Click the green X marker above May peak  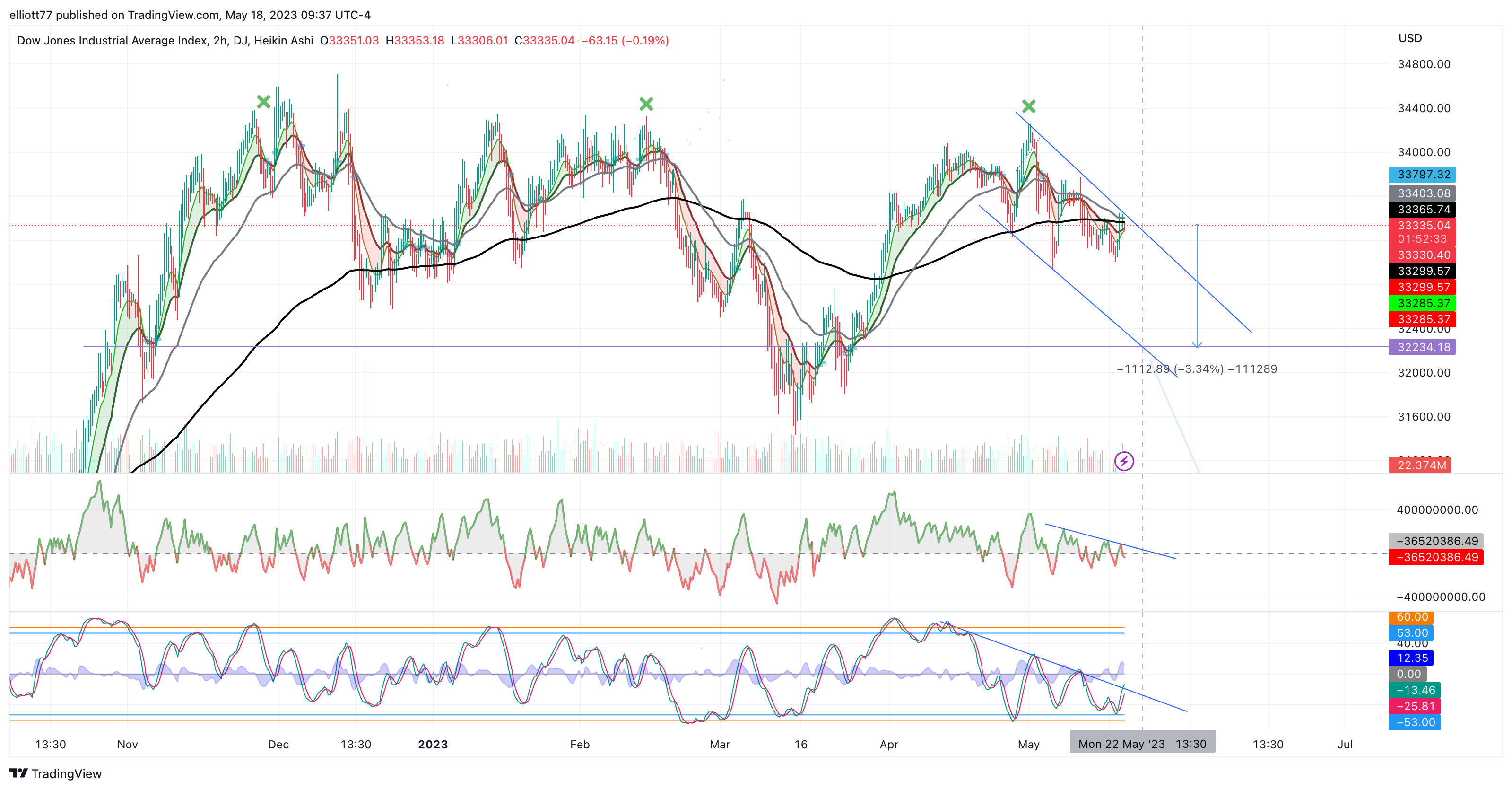[1028, 106]
